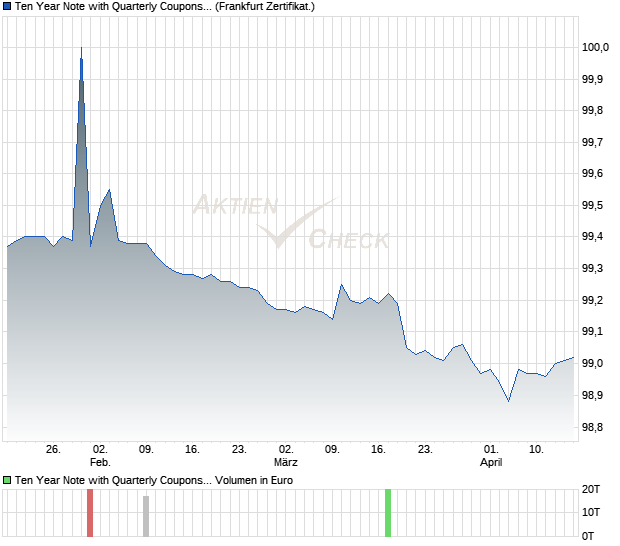Click the lowest price dip in early April
The width and height of the screenshot is (620, 546).
tap(508, 401)
